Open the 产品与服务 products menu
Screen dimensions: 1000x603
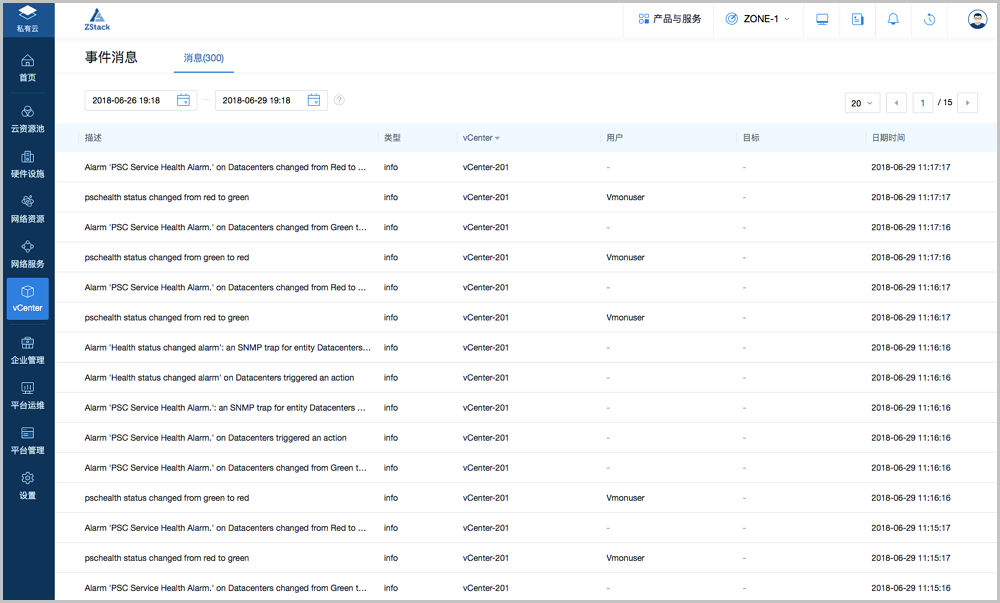[669, 19]
